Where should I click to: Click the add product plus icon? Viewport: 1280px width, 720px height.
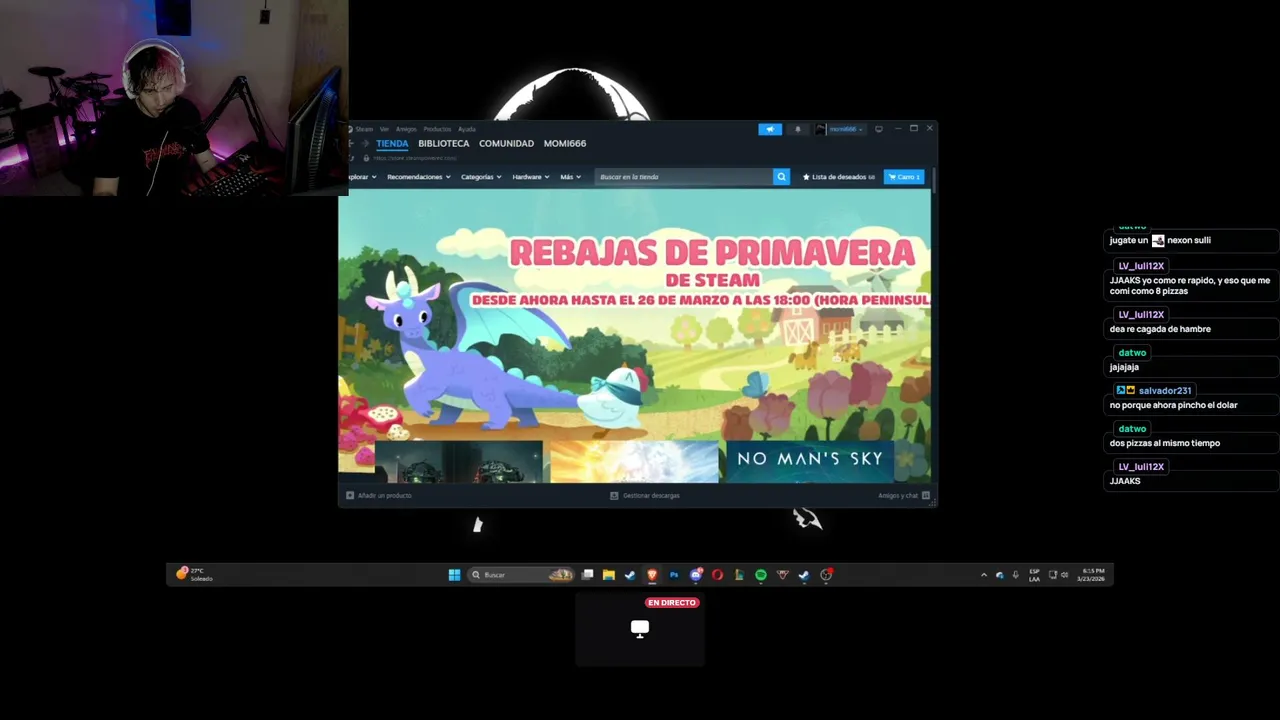click(350, 495)
